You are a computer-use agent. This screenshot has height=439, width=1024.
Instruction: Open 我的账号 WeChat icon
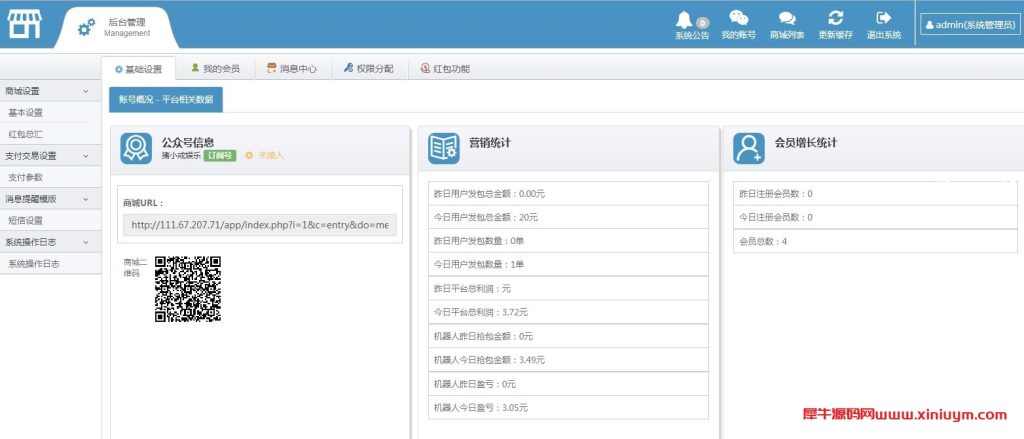click(738, 19)
